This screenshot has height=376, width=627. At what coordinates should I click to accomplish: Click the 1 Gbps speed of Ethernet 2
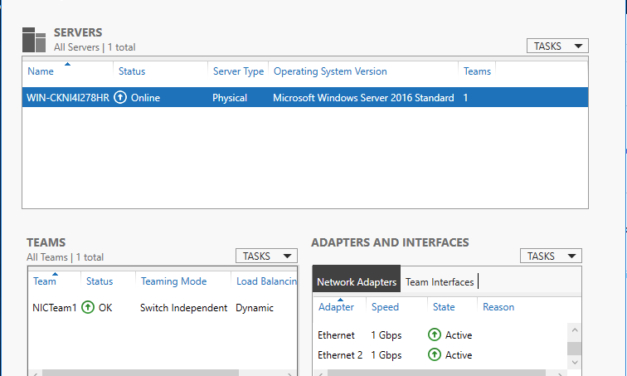click(x=386, y=355)
